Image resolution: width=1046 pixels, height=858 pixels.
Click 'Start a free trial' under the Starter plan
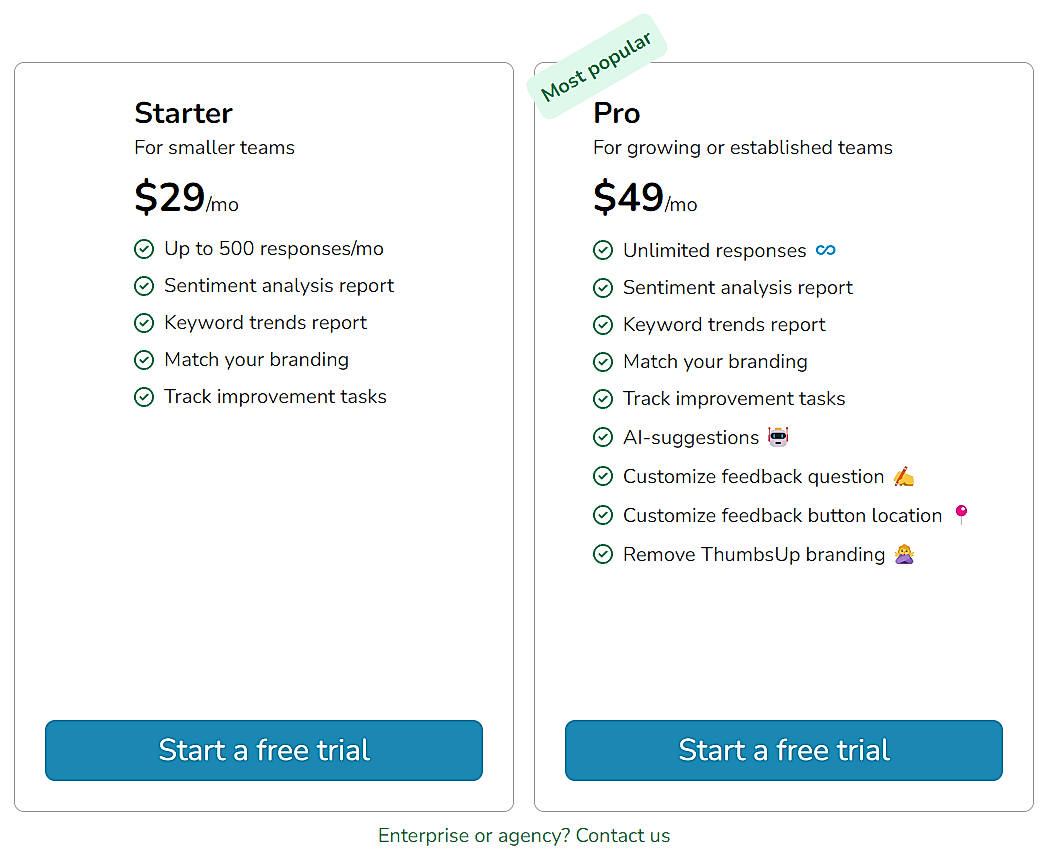click(263, 750)
